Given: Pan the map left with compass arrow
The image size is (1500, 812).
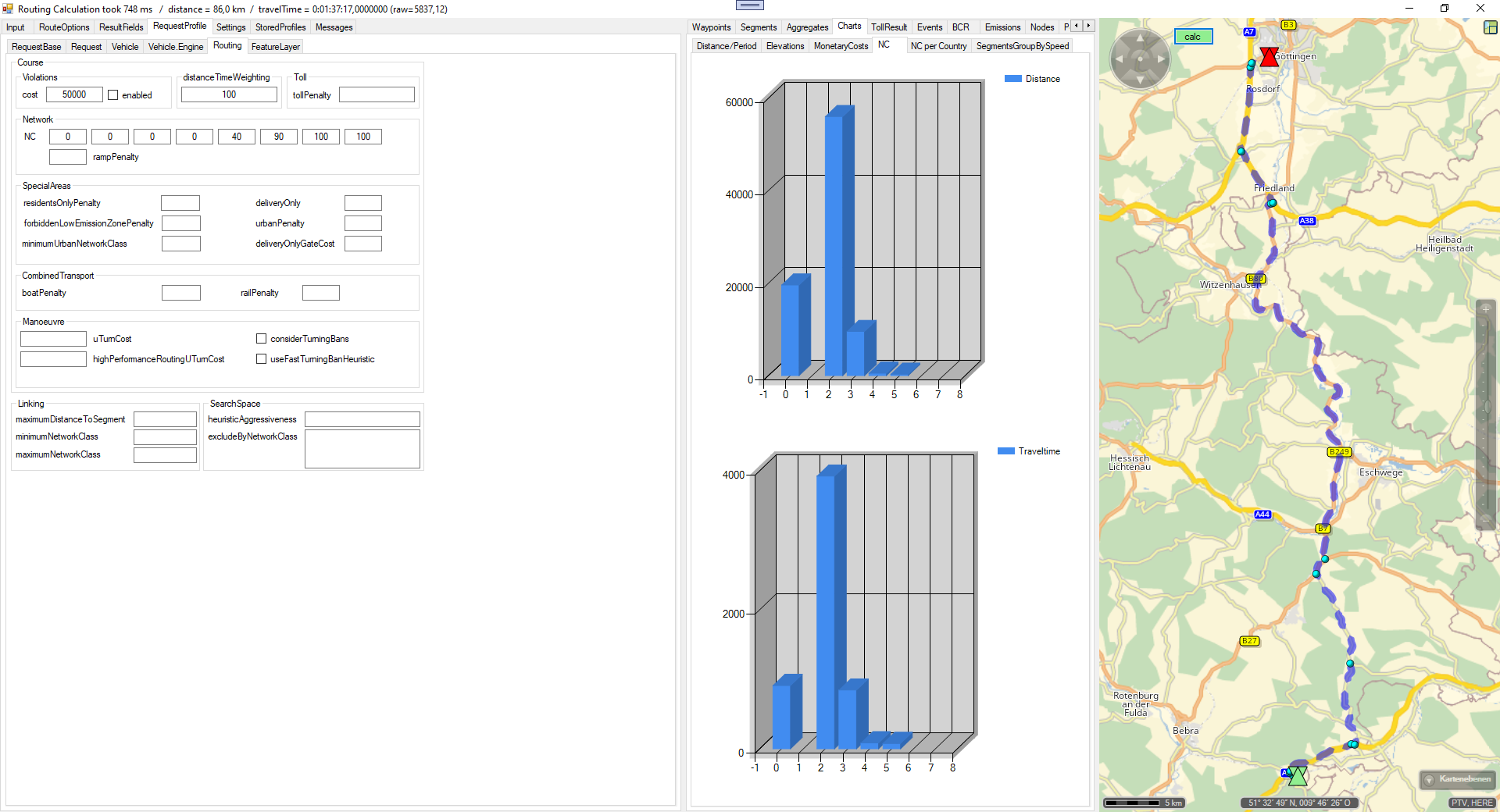Looking at the screenshot, I should coord(1118,59).
